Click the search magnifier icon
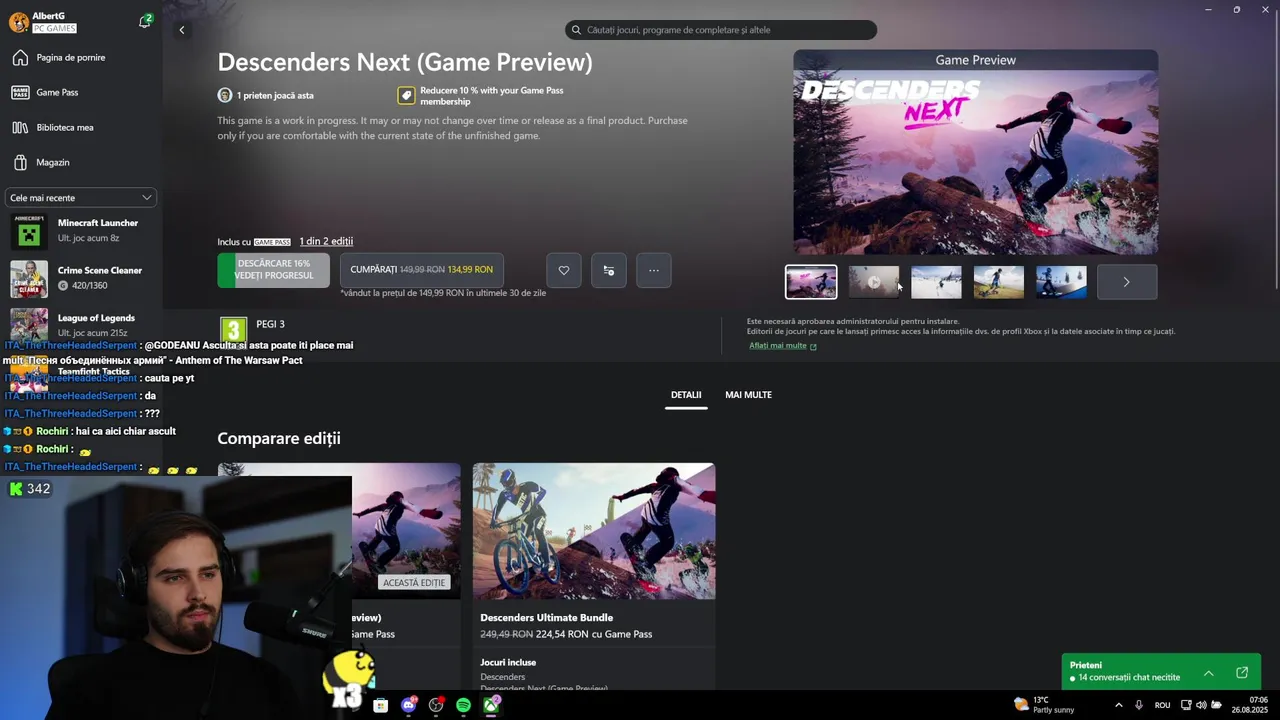The image size is (1280, 720). click(x=577, y=30)
